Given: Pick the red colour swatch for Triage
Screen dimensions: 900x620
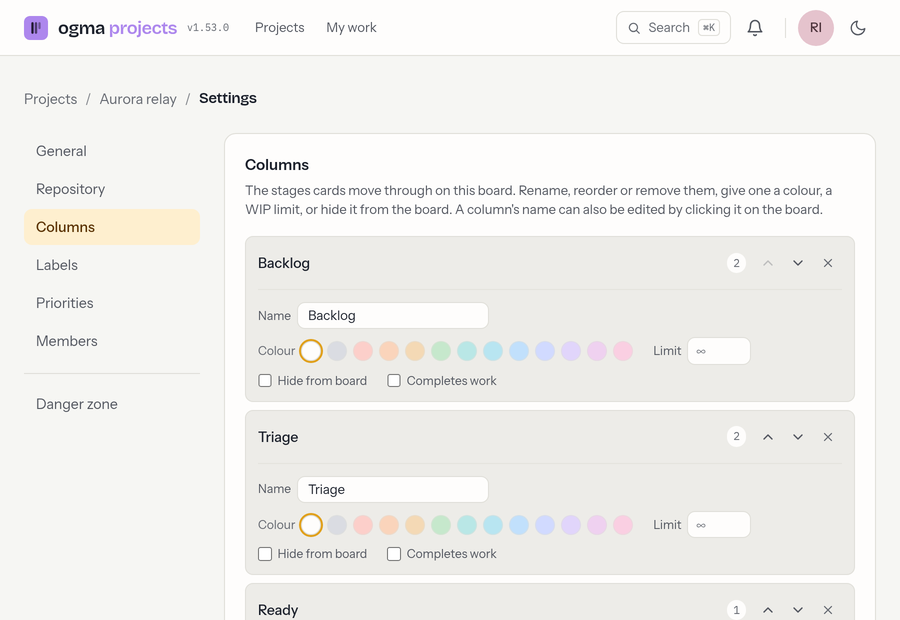Looking at the screenshot, I should [363, 525].
